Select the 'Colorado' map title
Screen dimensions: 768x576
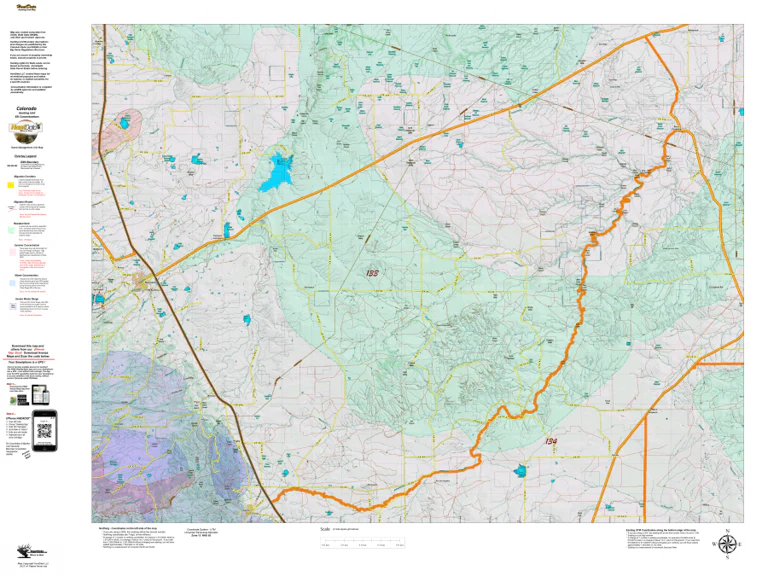pyautogui.click(x=26, y=109)
